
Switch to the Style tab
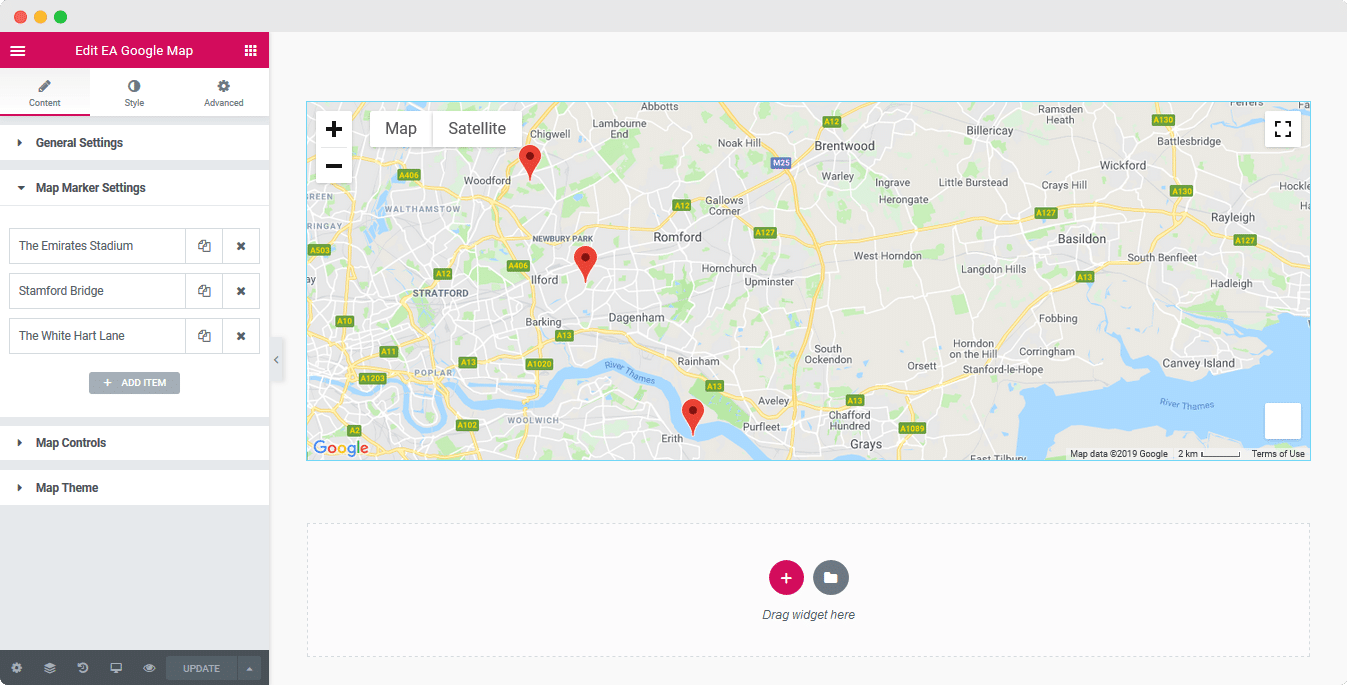(x=134, y=91)
